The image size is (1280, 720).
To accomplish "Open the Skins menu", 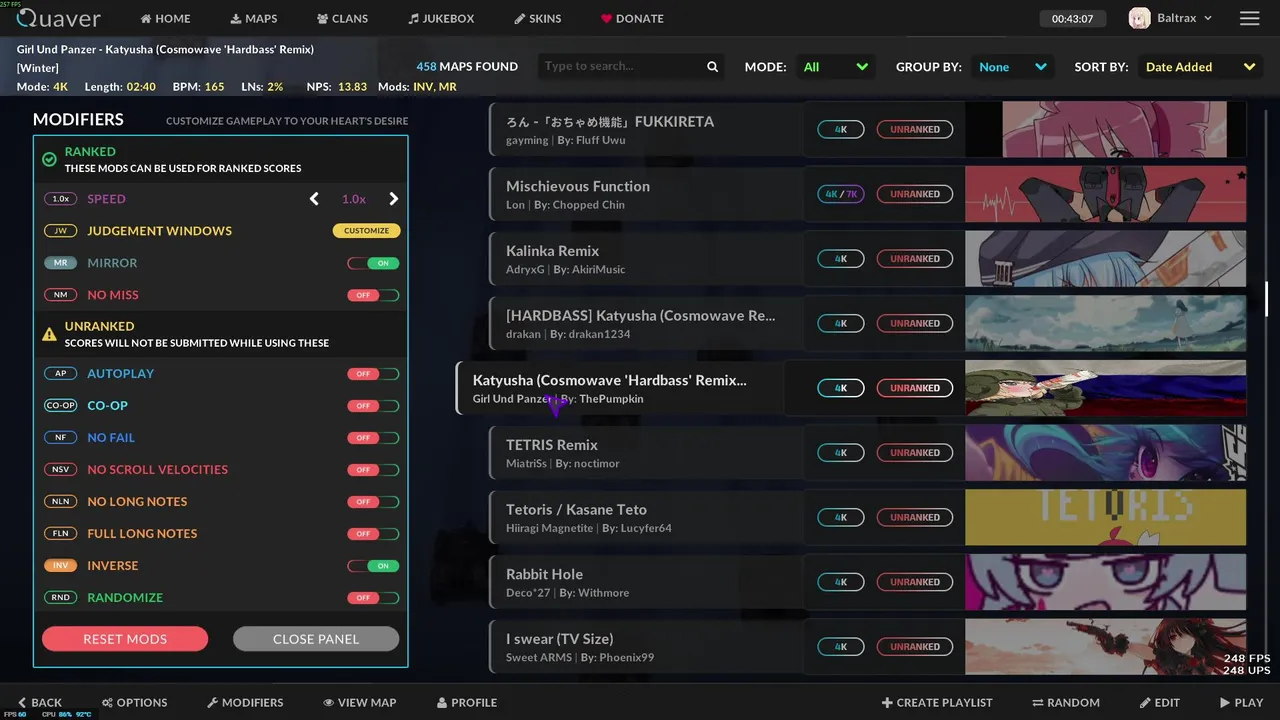I will point(538,18).
